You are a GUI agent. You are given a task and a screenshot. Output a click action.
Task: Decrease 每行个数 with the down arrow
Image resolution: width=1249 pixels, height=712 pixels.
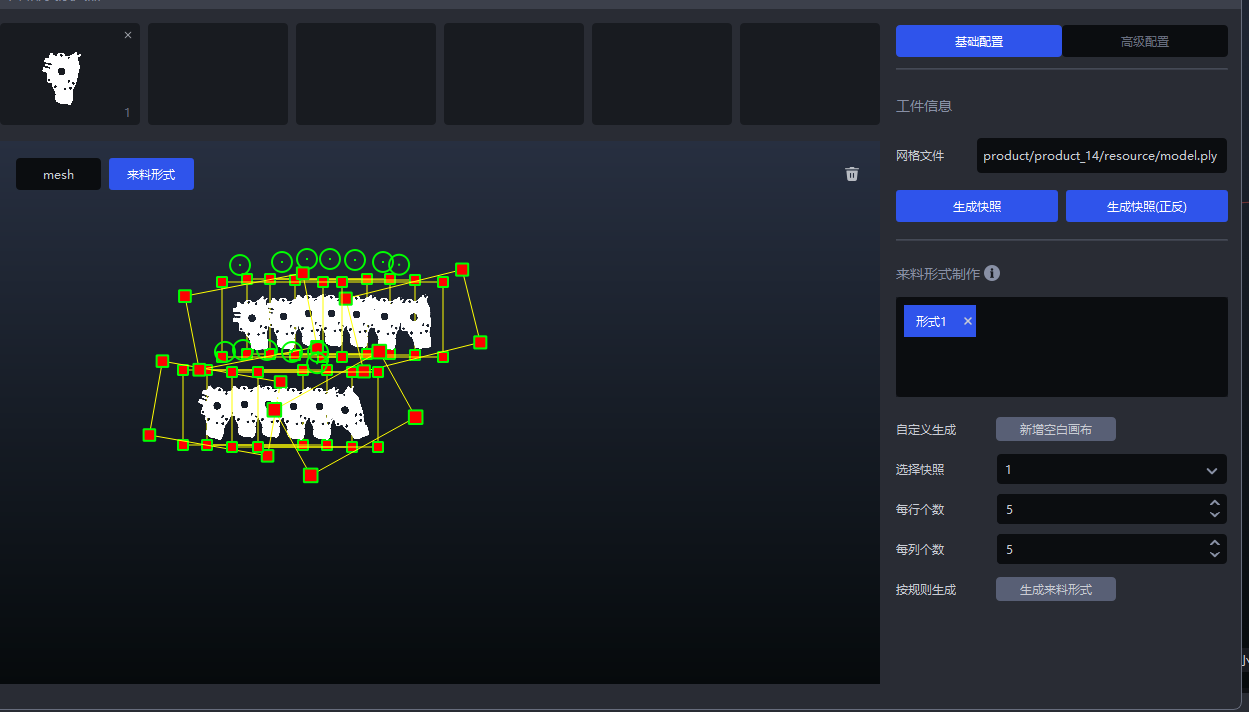pos(1214,515)
